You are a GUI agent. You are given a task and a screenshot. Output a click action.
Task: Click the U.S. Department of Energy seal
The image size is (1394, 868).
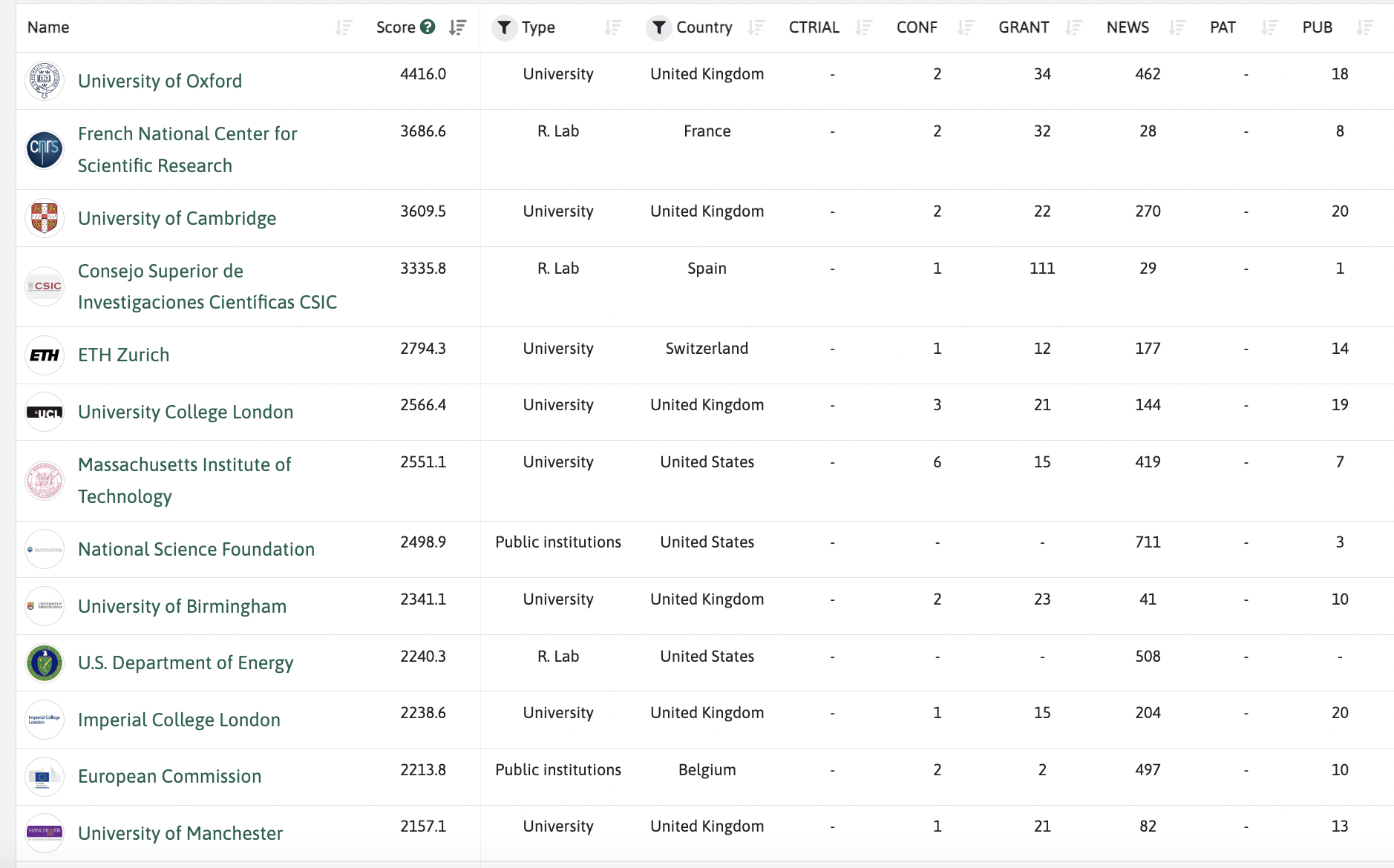pos(45,662)
